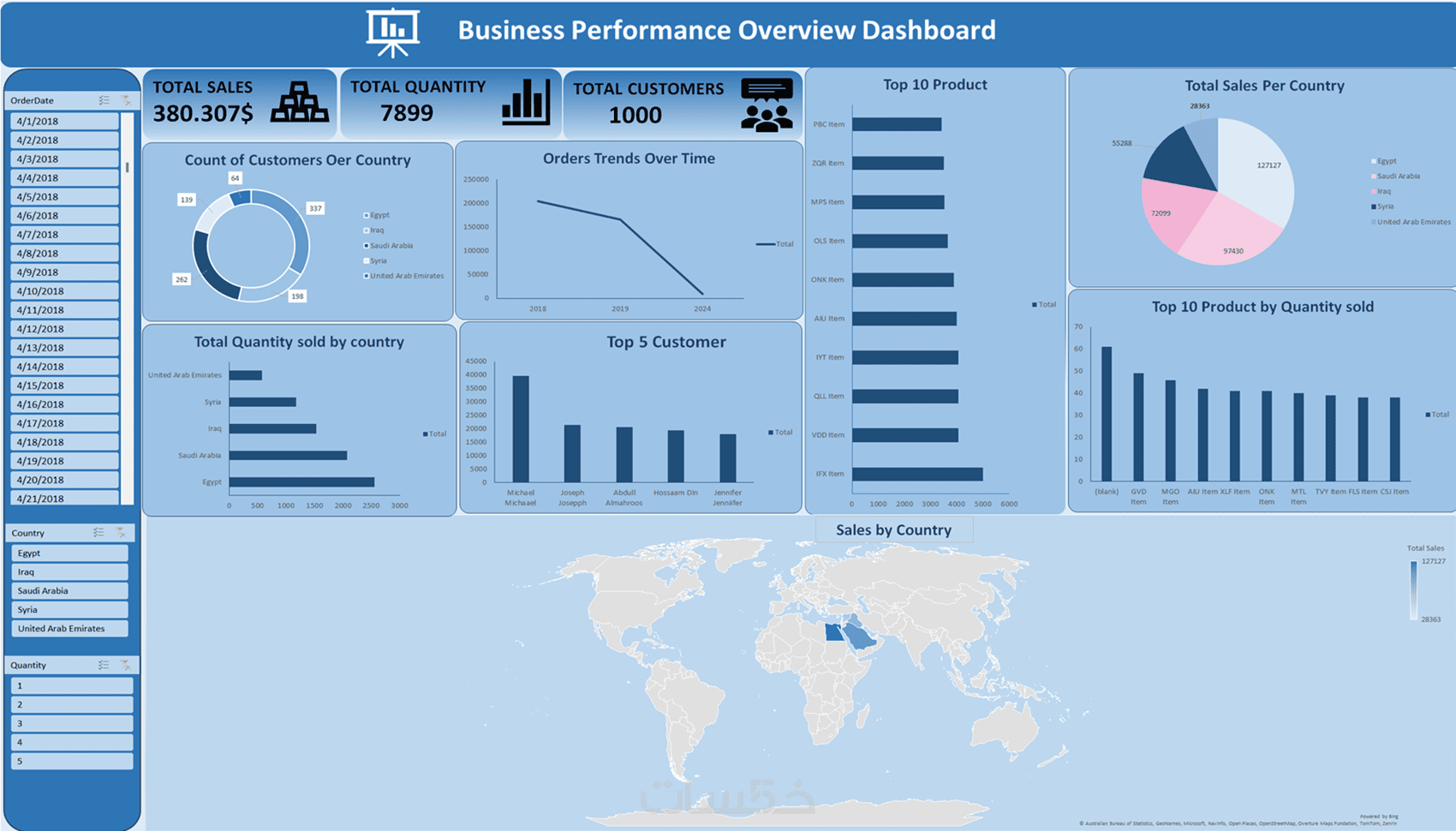Select United Arab Emirates slicer item
The width and height of the screenshot is (1456, 831).
pyautogui.click(x=69, y=629)
